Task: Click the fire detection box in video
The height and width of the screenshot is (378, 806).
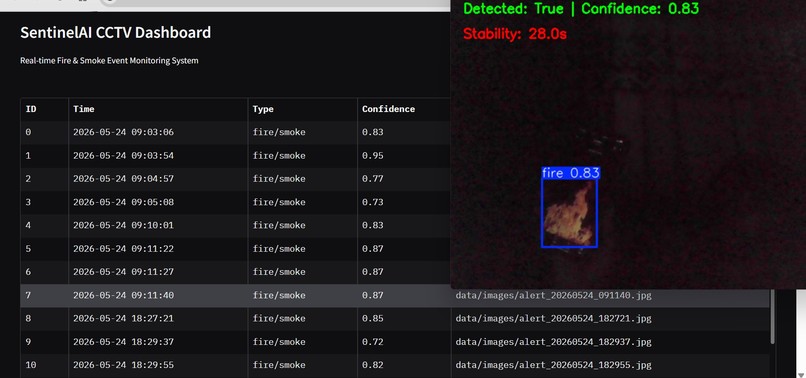Action: click(x=570, y=213)
